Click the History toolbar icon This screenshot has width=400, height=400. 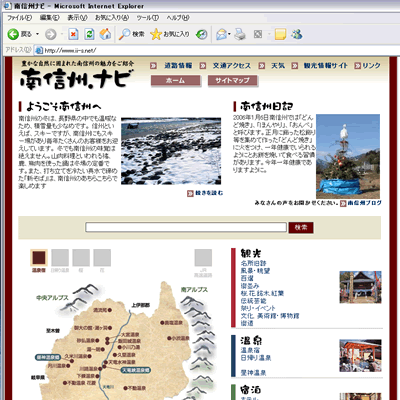point(201,34)
